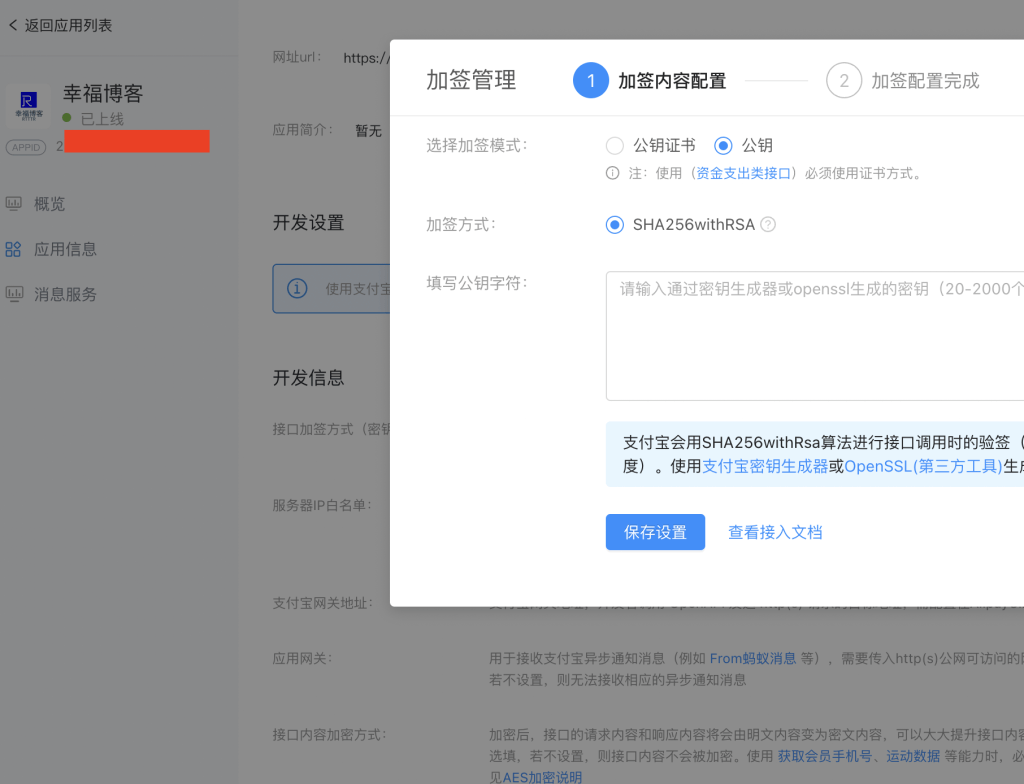Click the 概览 overview icon in sidebar
This screenshot has height=784, width=1024.
coord(14,204)
